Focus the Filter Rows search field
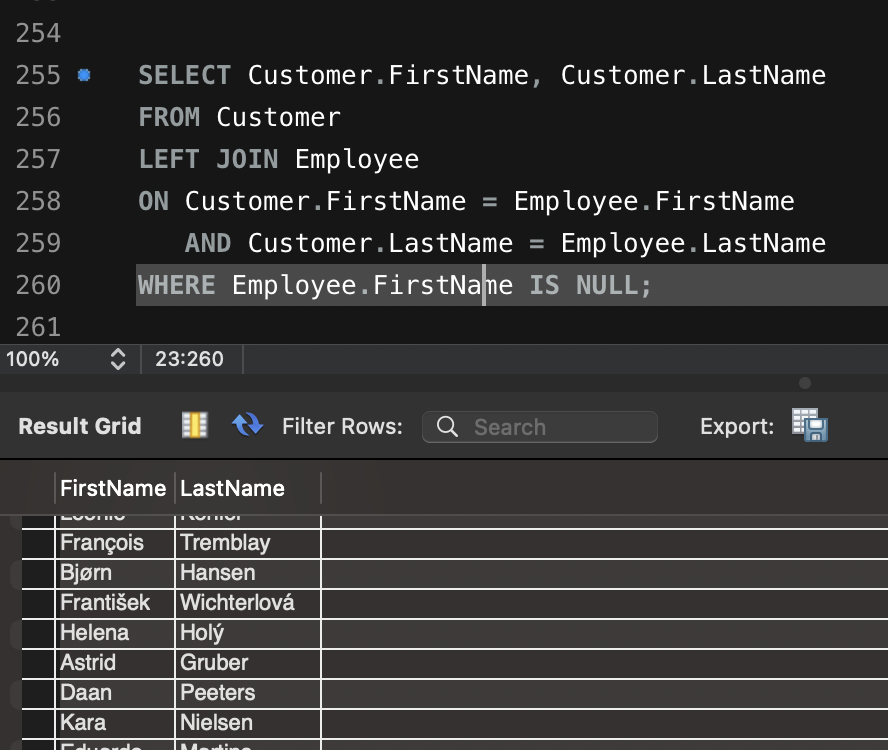Screen dimensions: 888x750 coord(540,427)
